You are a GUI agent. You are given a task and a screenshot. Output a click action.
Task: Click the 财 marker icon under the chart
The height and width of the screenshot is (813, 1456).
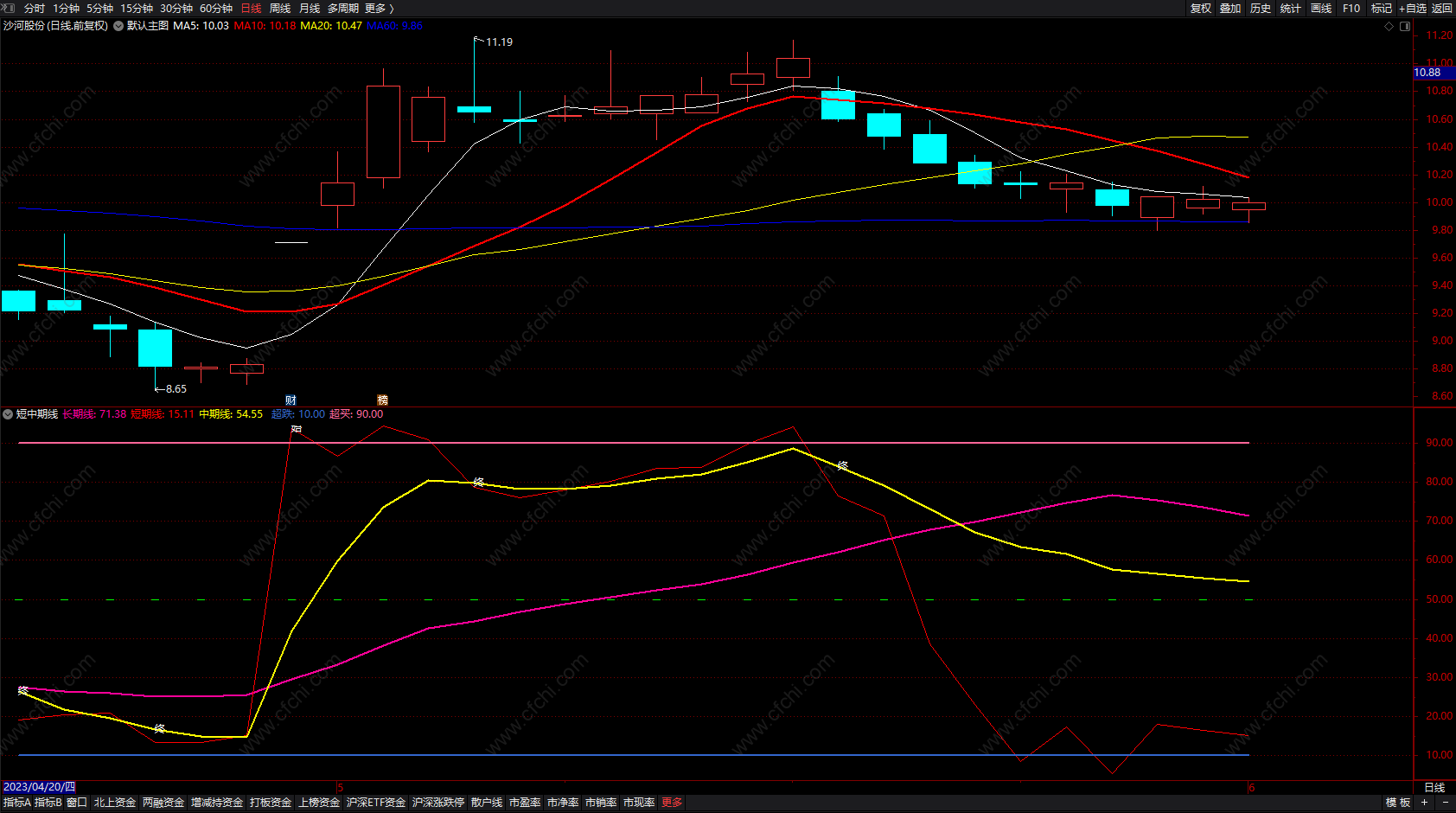(291, 400)
